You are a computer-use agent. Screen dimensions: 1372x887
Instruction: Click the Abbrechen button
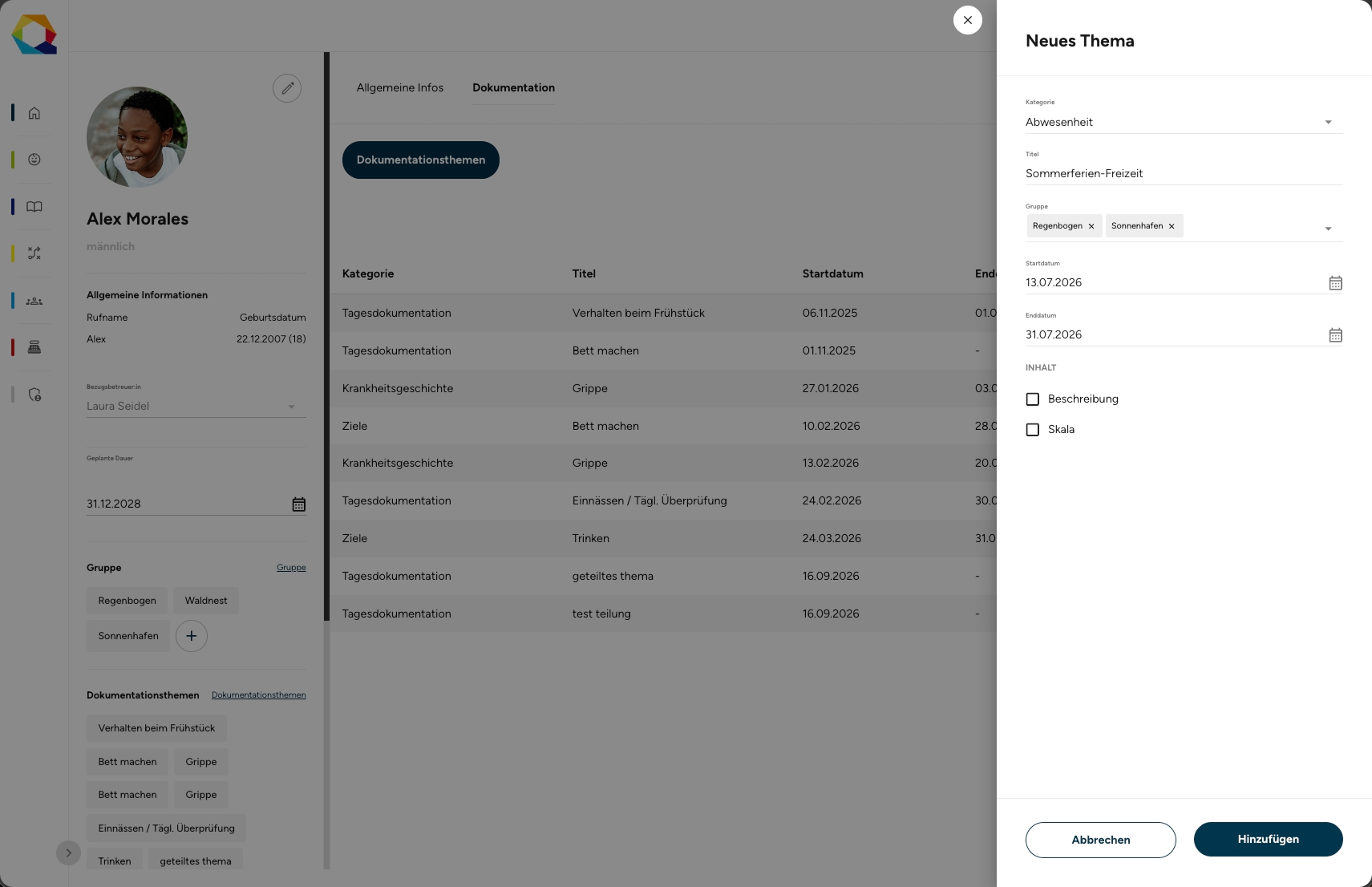[1100, 840]
